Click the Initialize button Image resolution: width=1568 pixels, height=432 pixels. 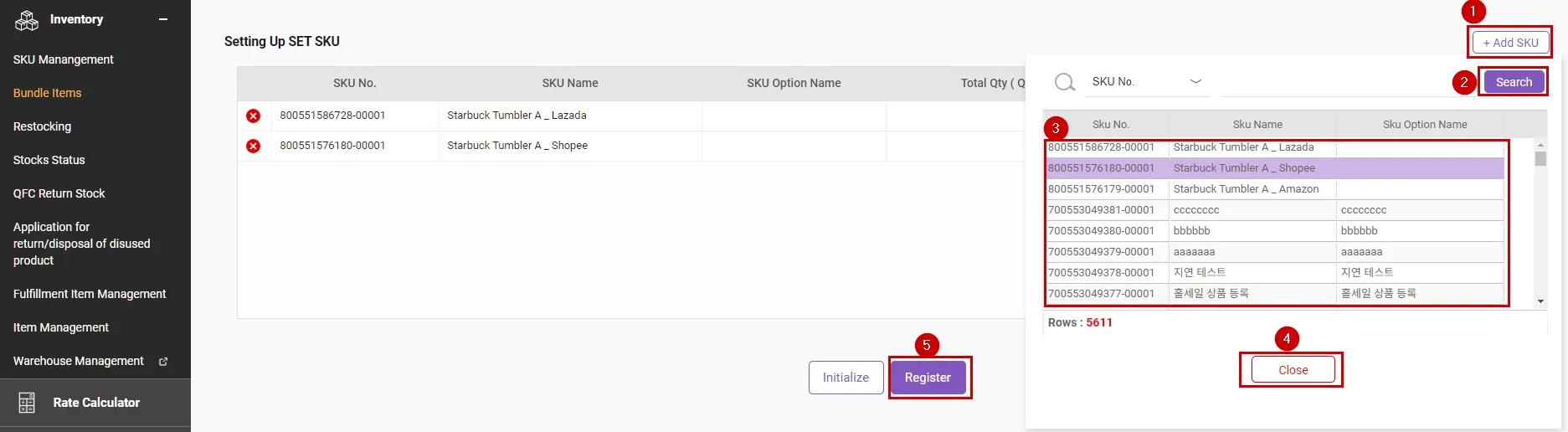846,378
